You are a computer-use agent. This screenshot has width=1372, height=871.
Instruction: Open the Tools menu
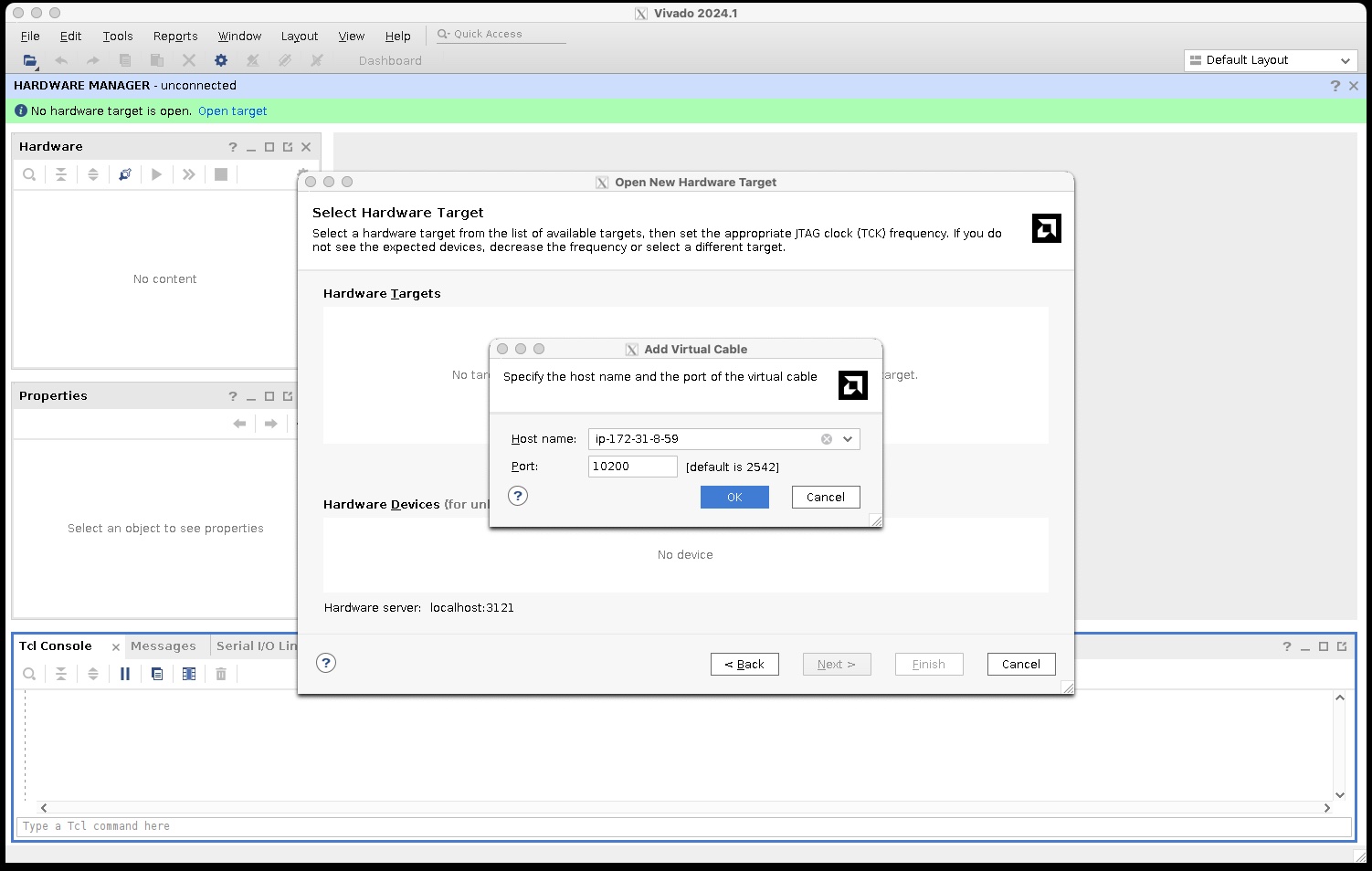point(118,37)
